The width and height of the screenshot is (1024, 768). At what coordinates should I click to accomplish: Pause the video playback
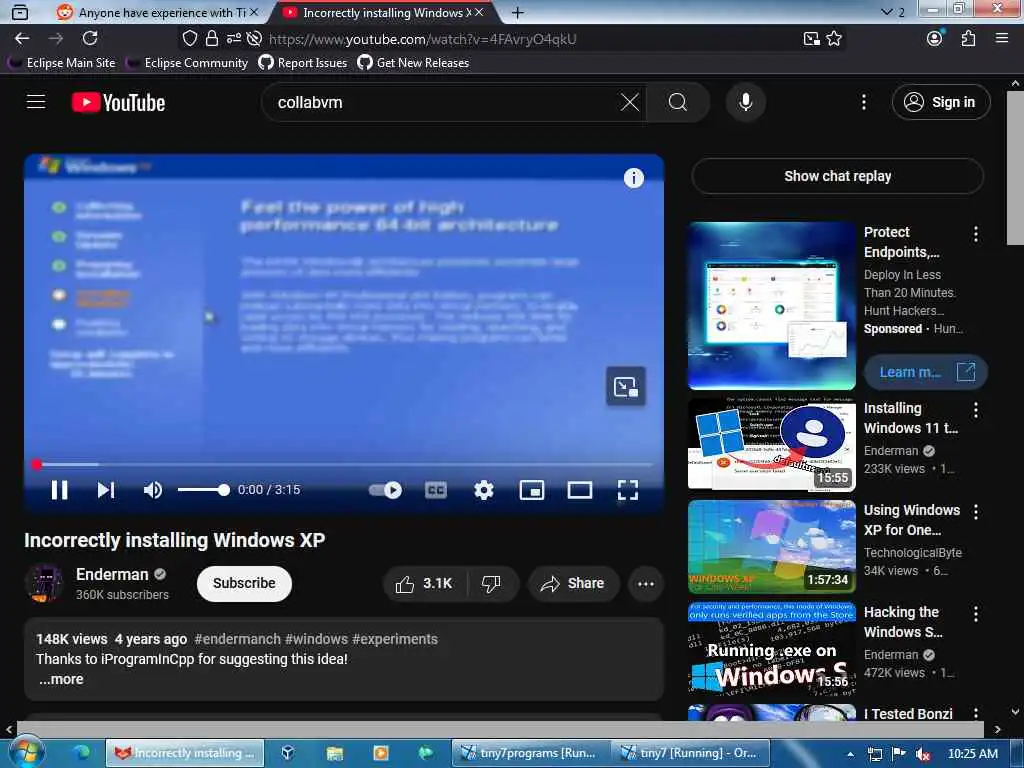[59, 490]
